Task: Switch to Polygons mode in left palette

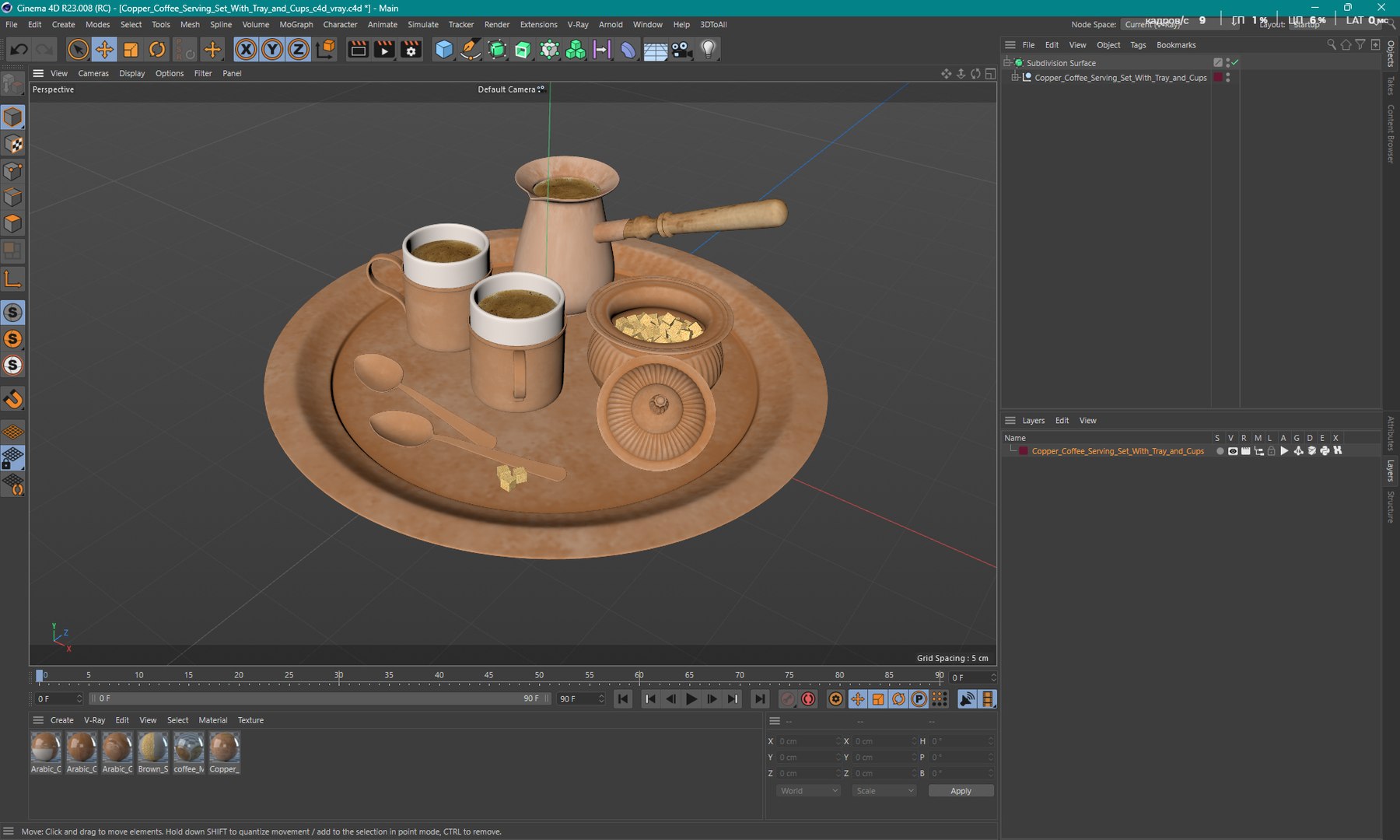Action: 13,224
